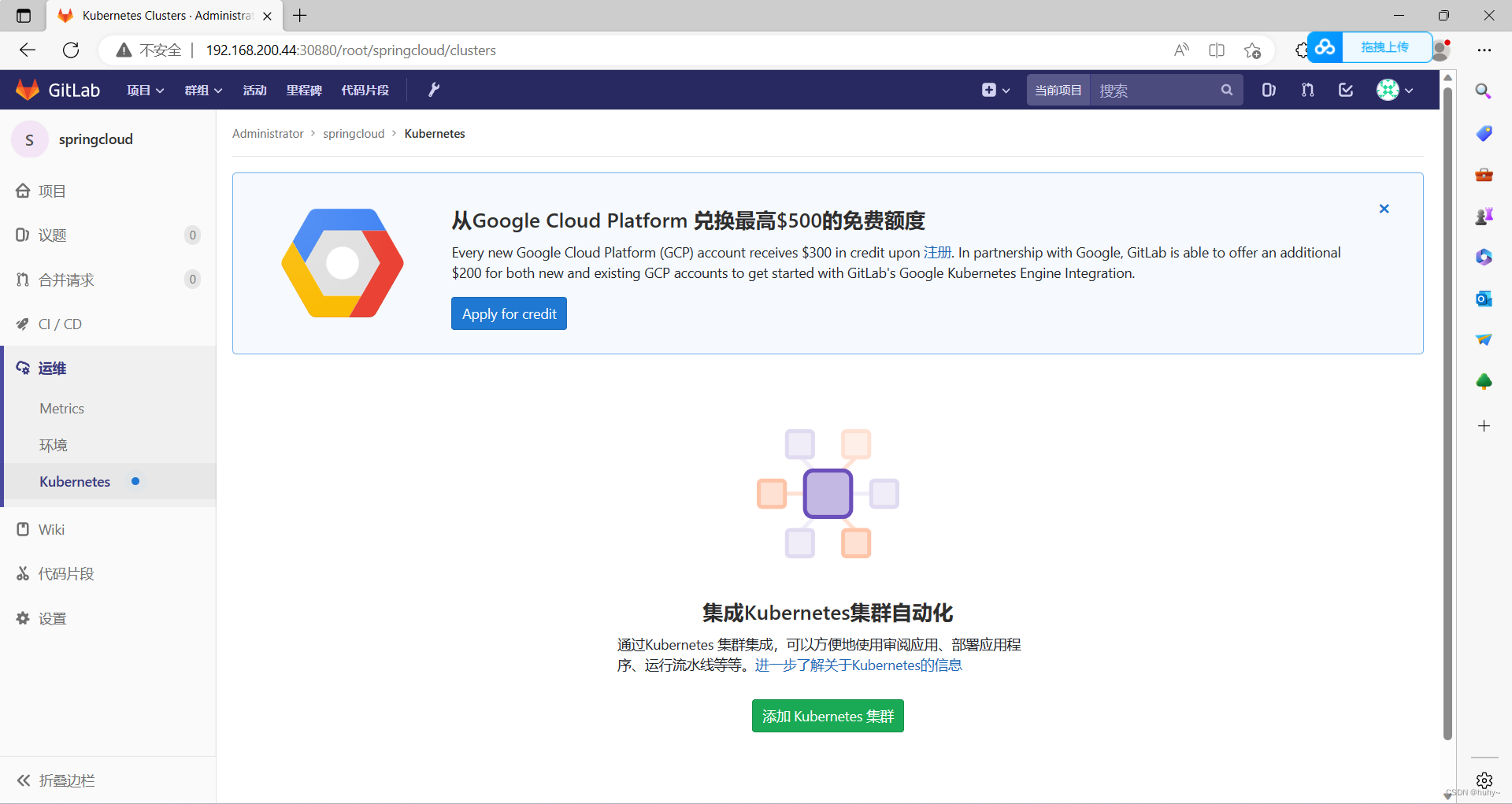Open Edge sidebar Microsoft 365 icon
The image size is (1512, 804).
click(x=1484, y=258)
